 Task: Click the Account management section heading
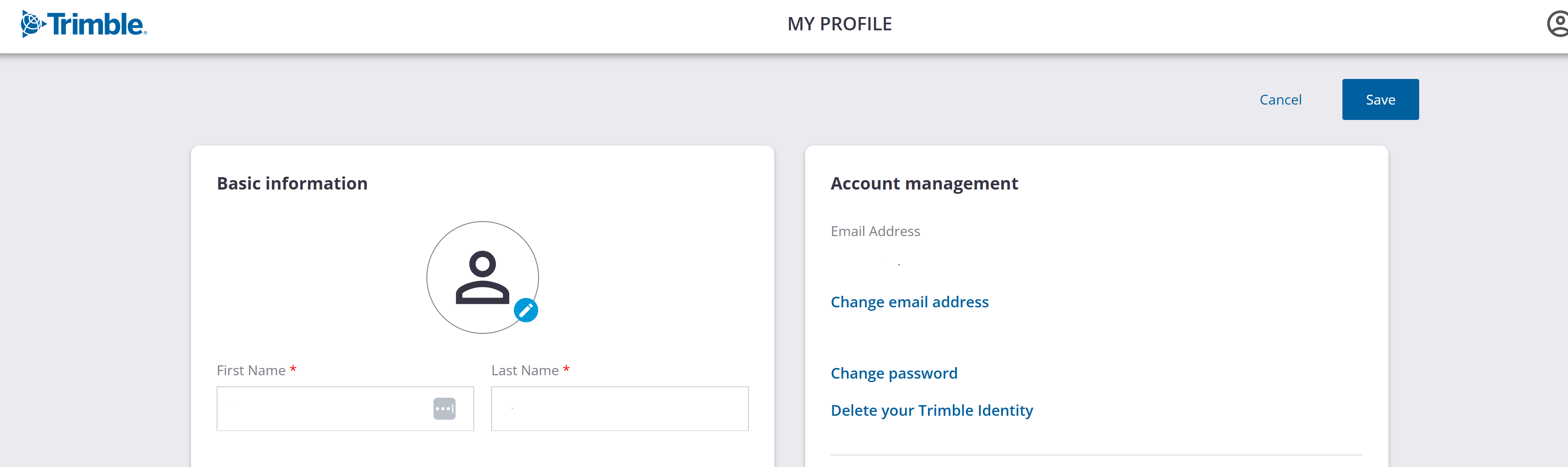924,183
